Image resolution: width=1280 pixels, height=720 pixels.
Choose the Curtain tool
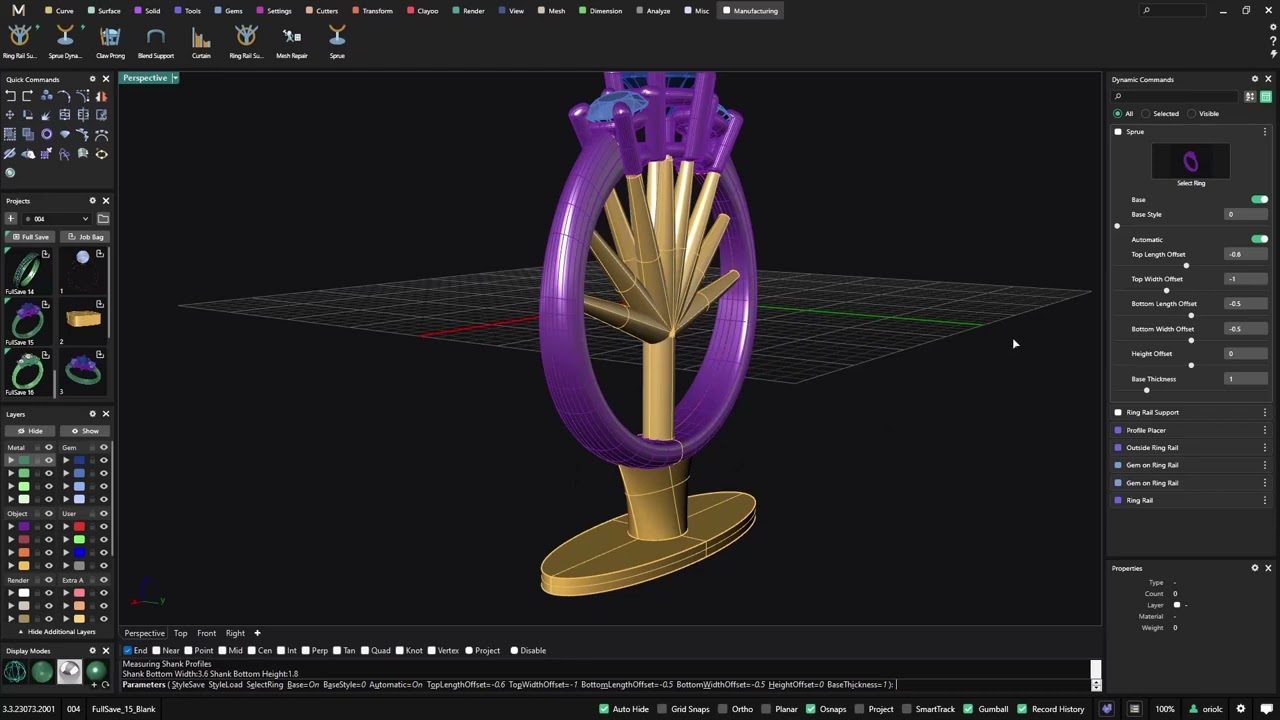[x=201, y=42]
